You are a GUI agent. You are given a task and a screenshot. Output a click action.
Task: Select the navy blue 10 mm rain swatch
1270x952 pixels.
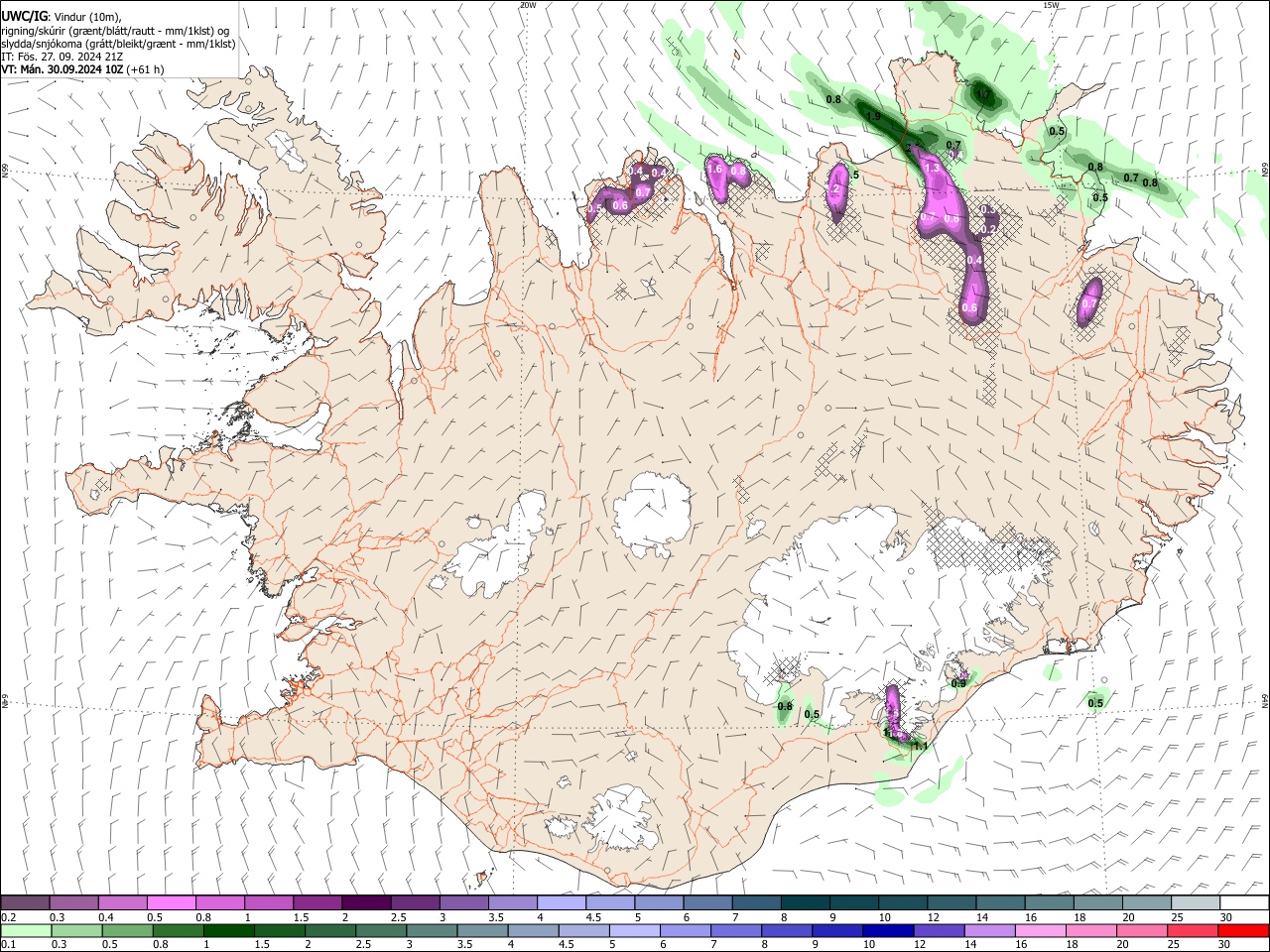coord(886,930)
